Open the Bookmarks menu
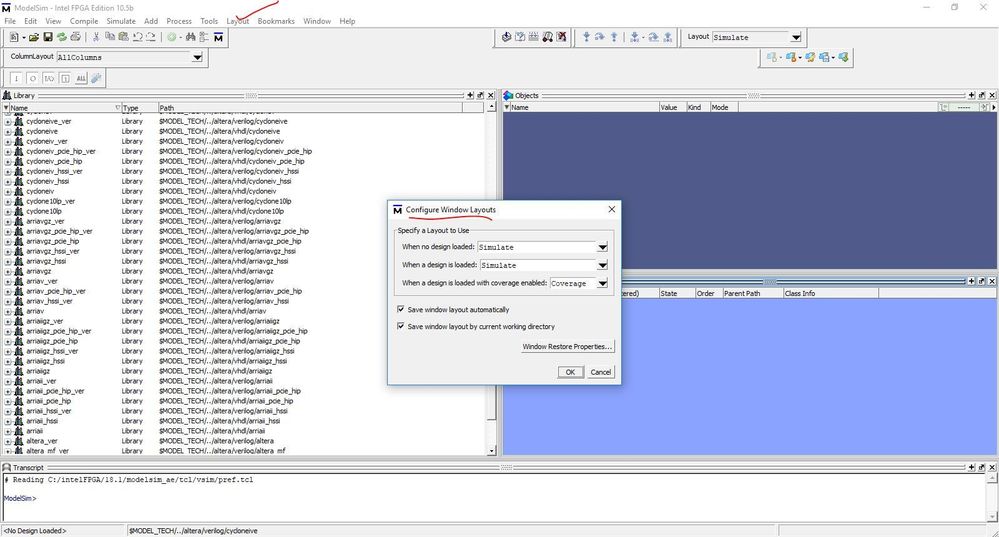 276,21
